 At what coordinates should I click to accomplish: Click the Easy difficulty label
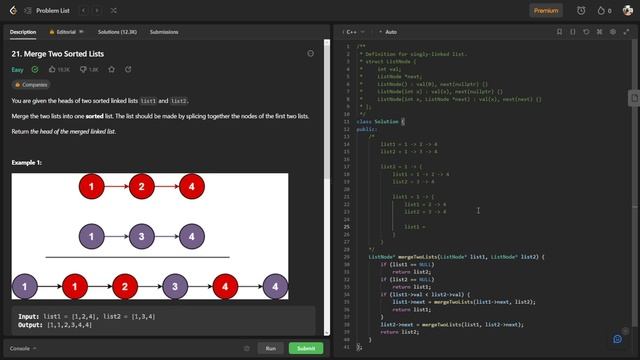tap(17, 70)
